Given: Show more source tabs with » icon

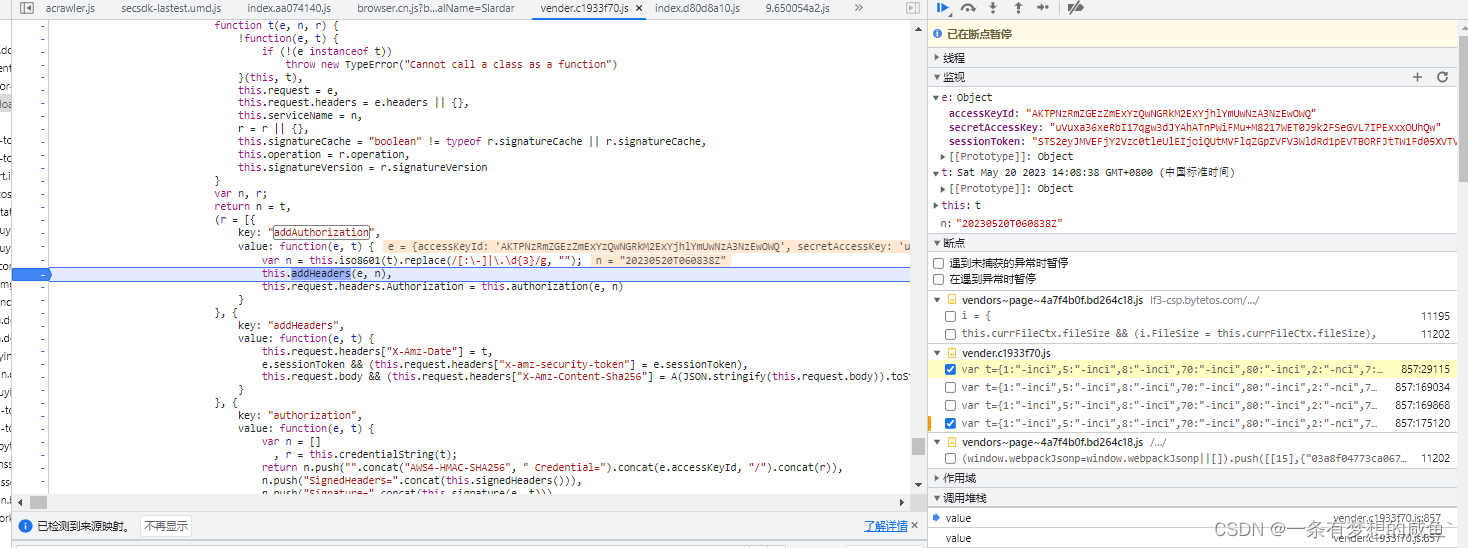Looking at the screenshot, I should coord(859,8).
